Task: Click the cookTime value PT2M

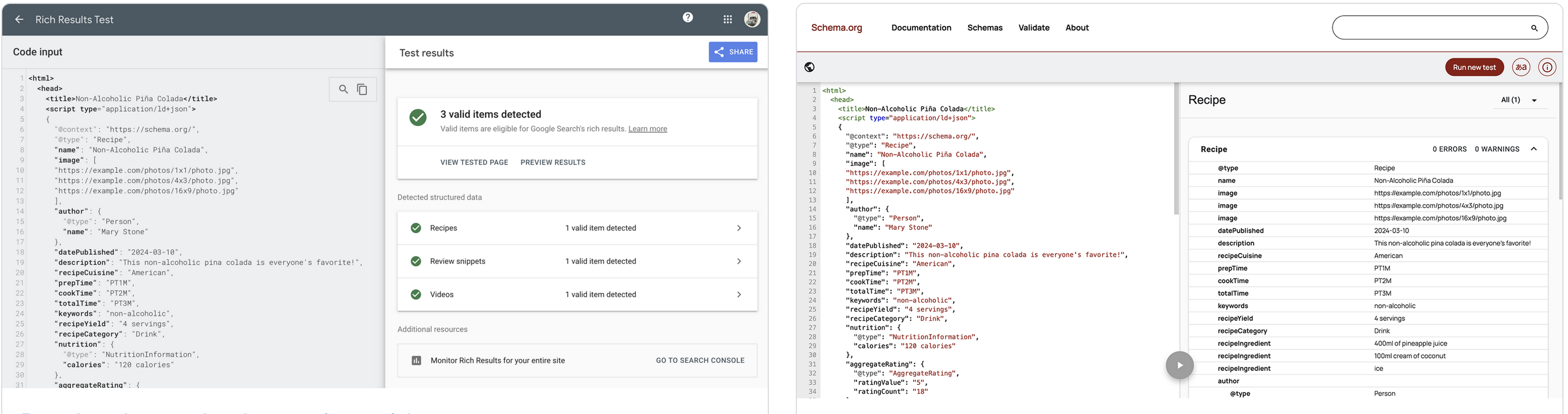Action: pos(1382,281)
